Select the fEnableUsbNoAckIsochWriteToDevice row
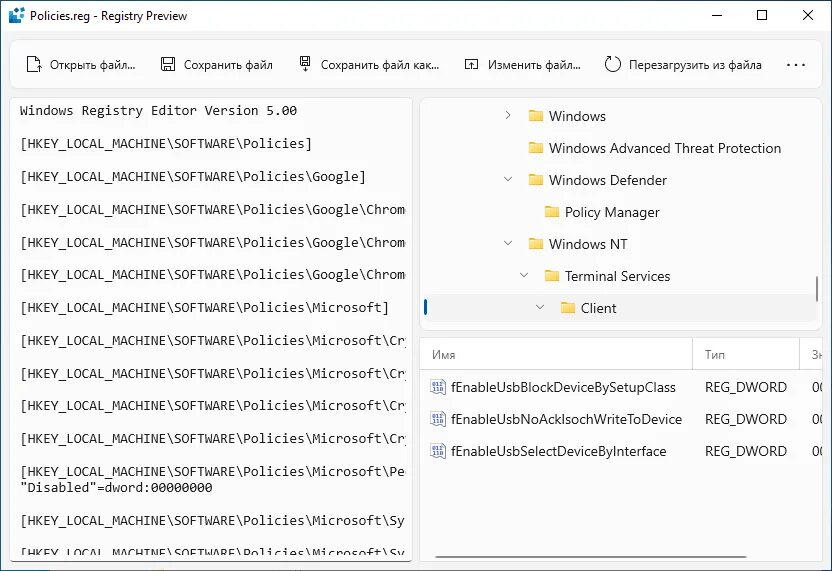Screen dimensions: 832x571 [x=566, y=419]
